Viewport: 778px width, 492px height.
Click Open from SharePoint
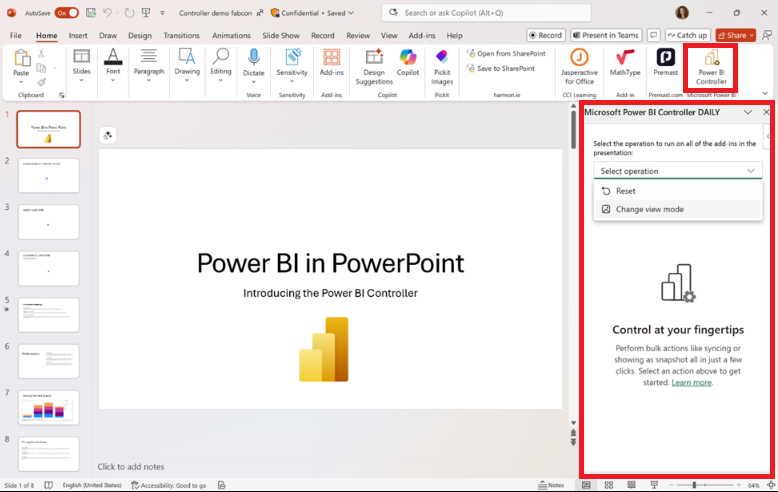click(506, 54)
